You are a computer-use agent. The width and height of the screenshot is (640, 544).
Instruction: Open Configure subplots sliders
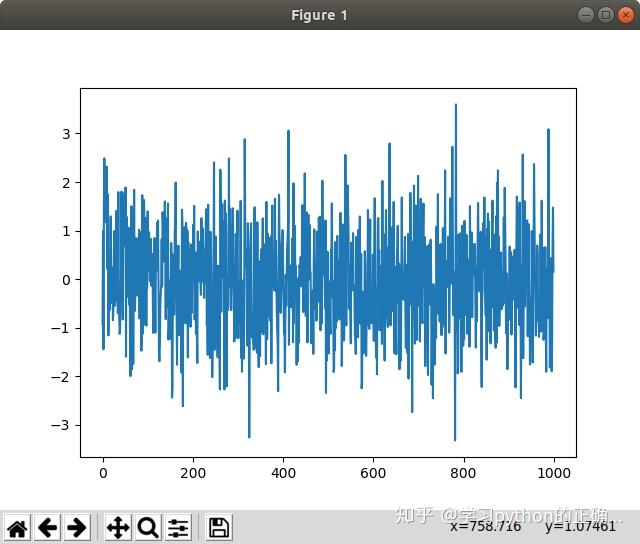(x=178, y=528)
